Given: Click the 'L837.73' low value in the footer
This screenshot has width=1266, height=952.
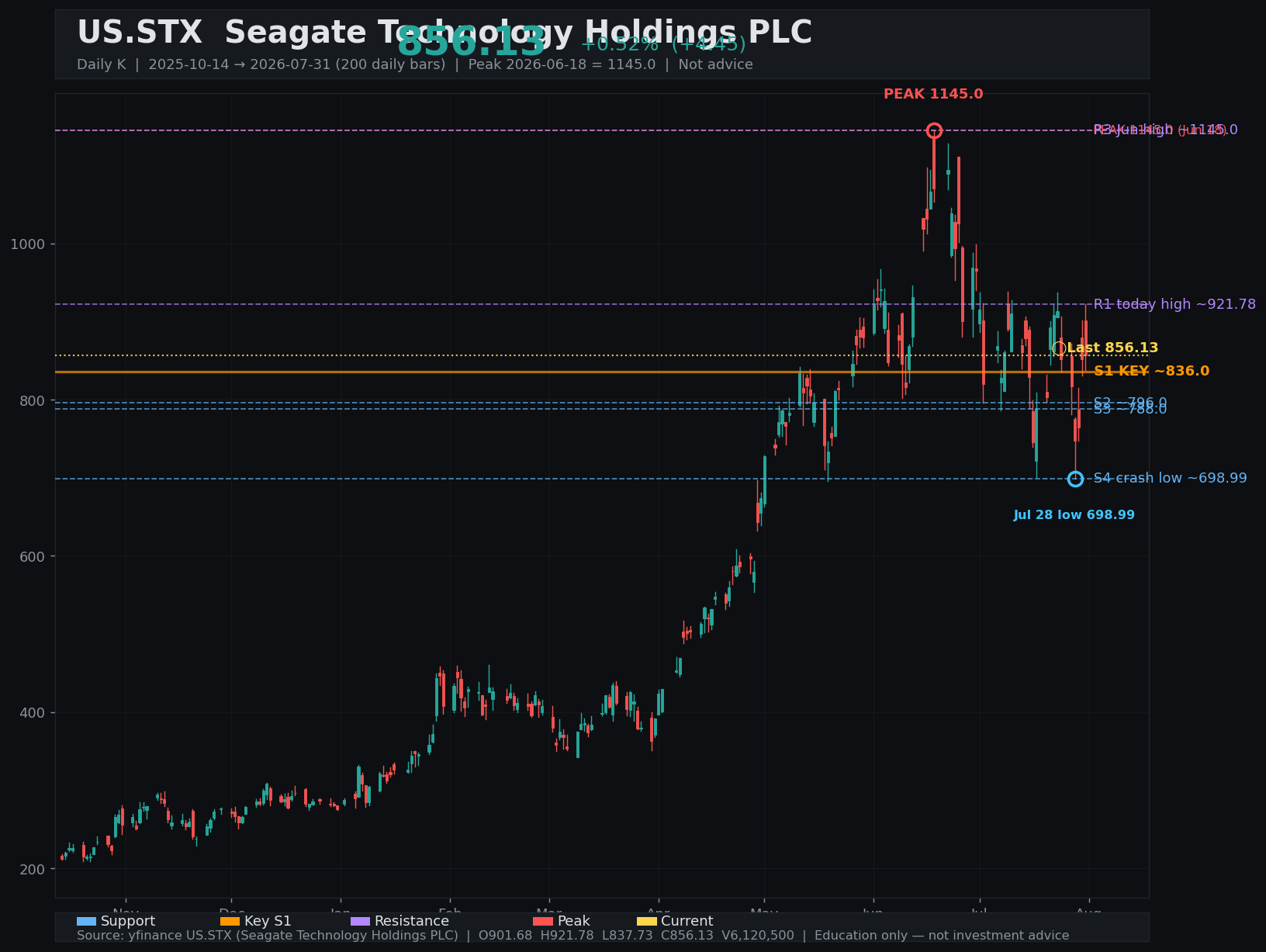Looking at the screenshot, I should click(628, 936).
